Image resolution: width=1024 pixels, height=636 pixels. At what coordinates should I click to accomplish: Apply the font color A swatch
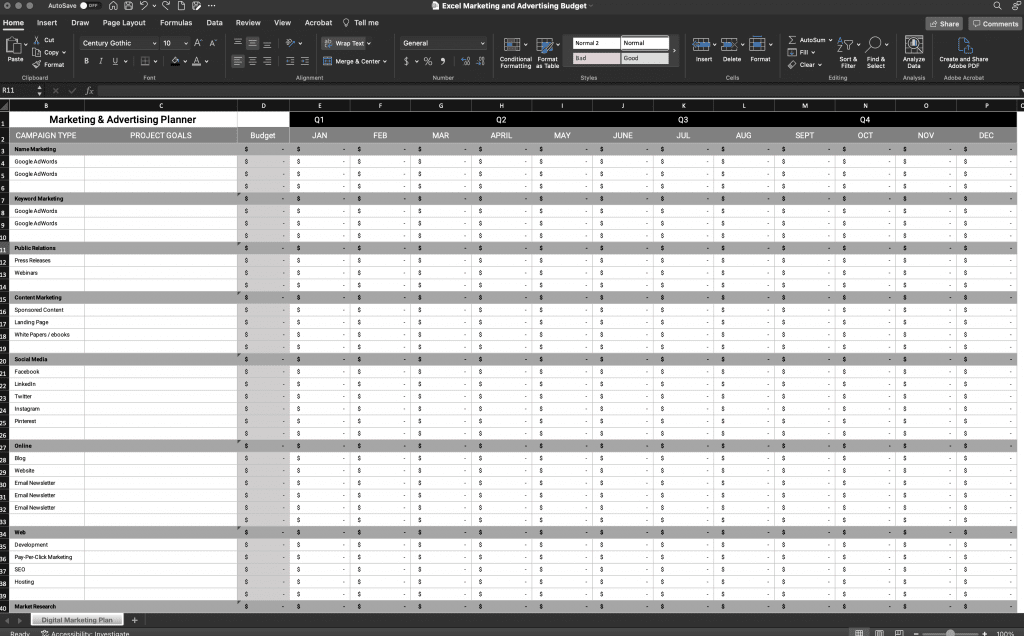197,61
